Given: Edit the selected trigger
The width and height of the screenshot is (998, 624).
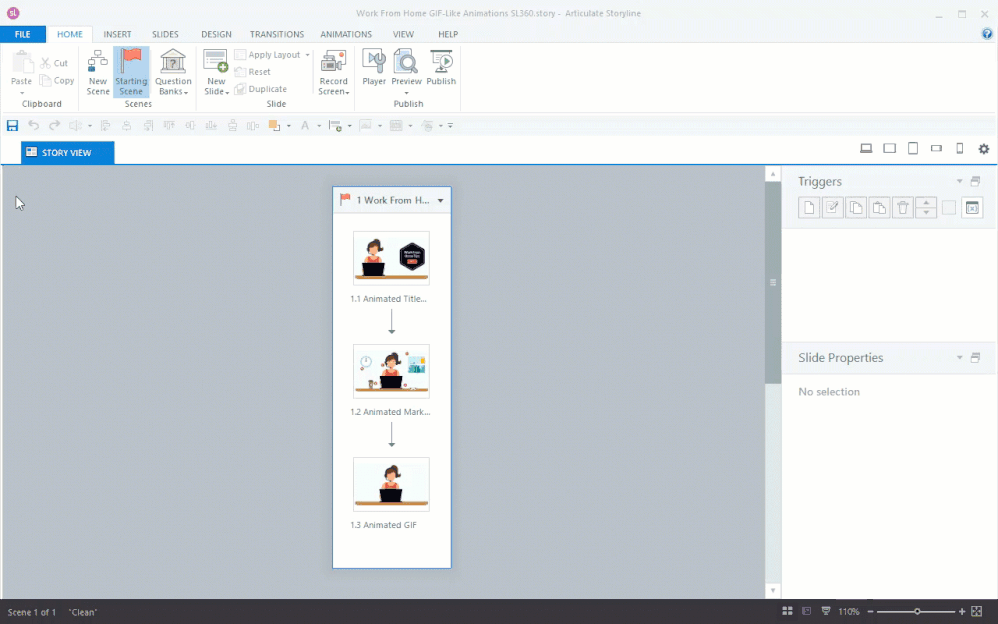Looking at the screenshot, I should (833, 208).
